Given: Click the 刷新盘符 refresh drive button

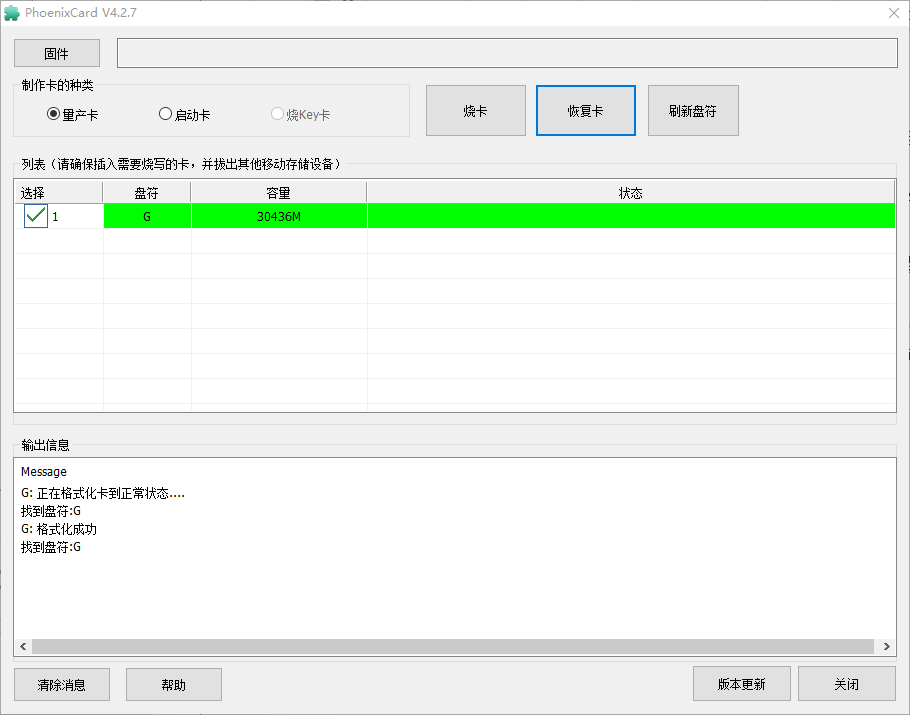Looking at the screenshot, I should tap(693, 110).
